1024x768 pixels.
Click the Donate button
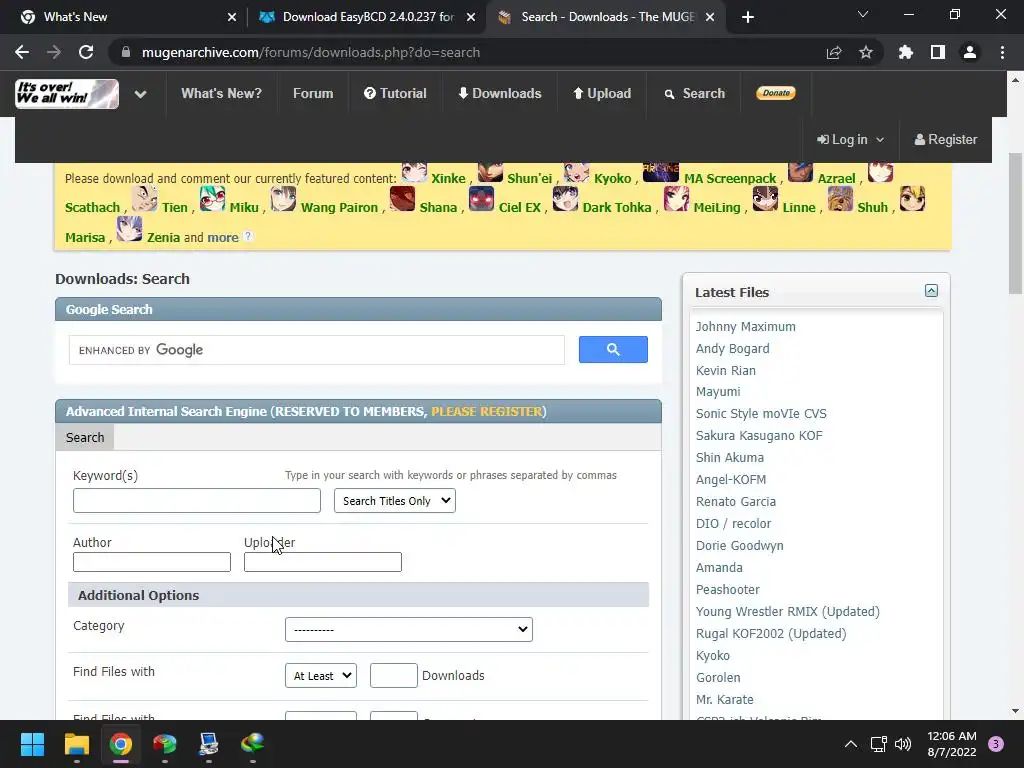coord(776,93)
